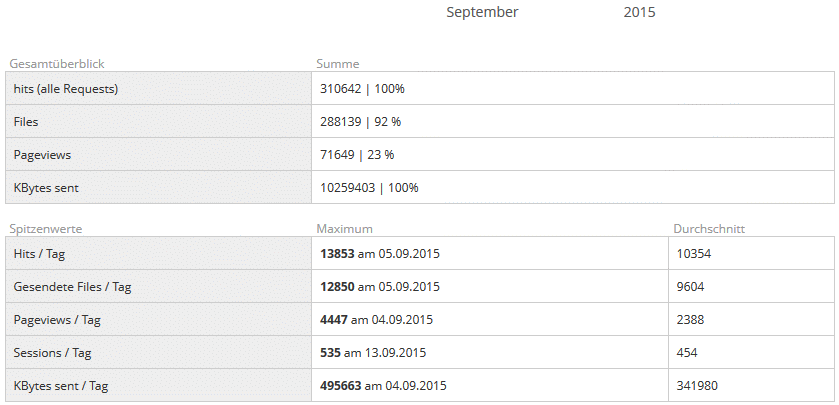Open the 2015 year selector
This screenshot has height=405, width=839.
click(x=639, y=12)
